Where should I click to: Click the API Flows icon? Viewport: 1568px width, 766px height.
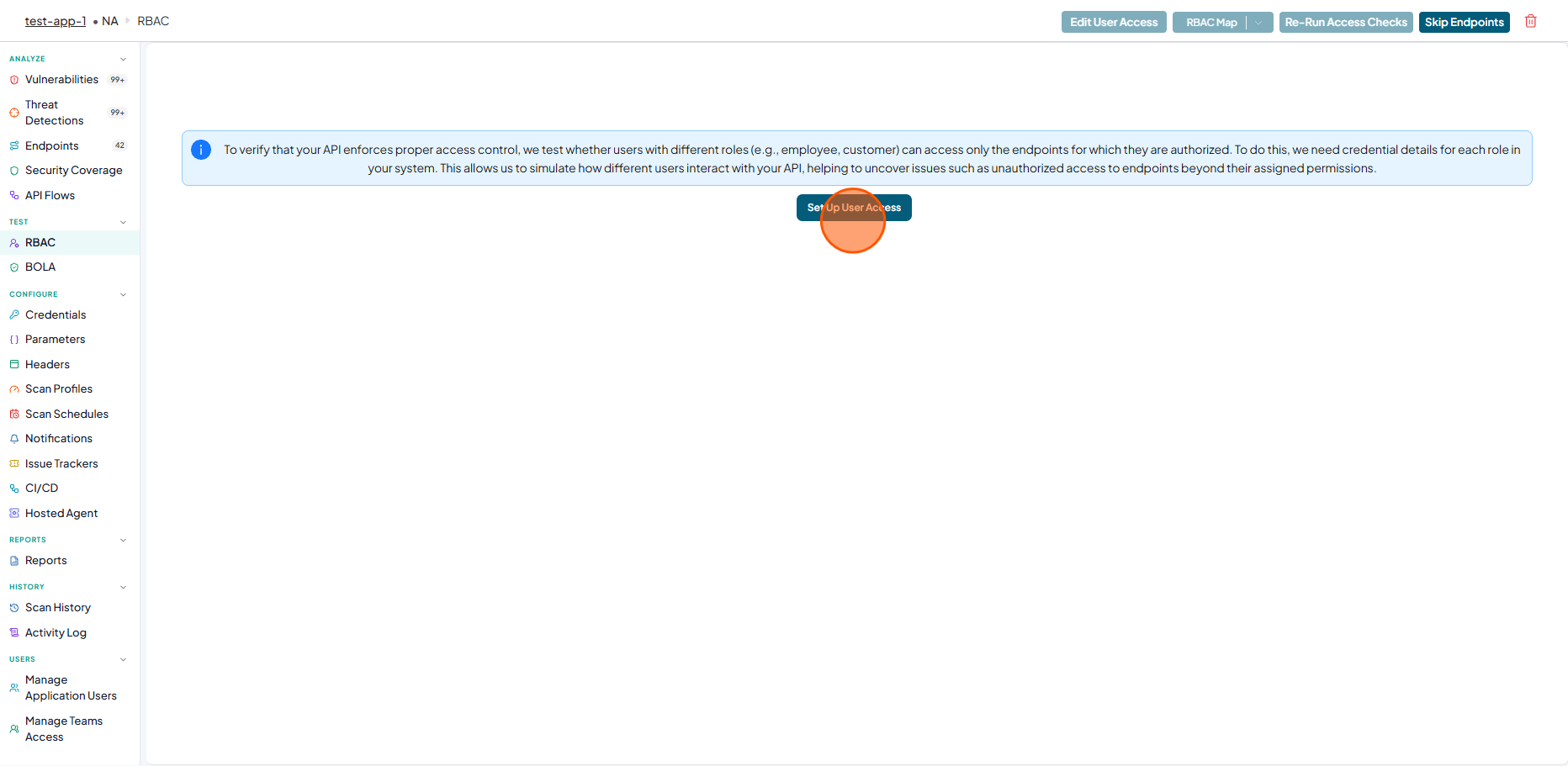point(14,196)
